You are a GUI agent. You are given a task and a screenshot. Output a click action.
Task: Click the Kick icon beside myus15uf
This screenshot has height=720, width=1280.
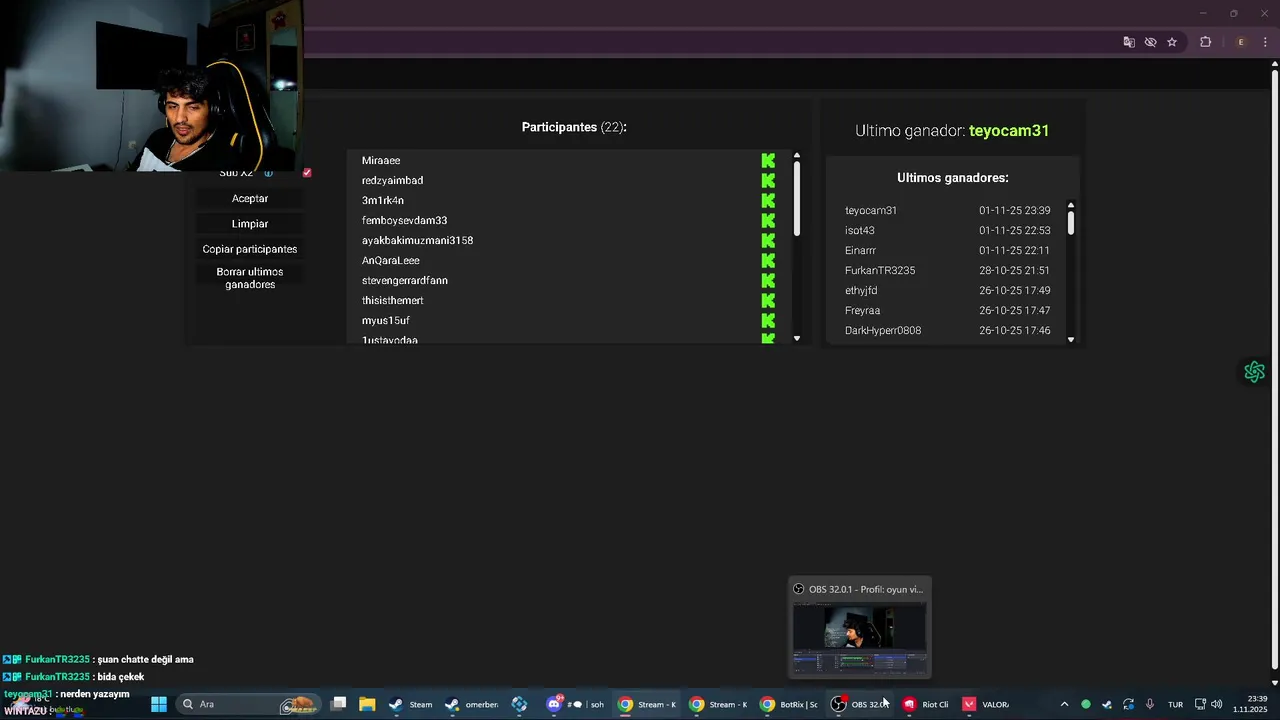768,320
